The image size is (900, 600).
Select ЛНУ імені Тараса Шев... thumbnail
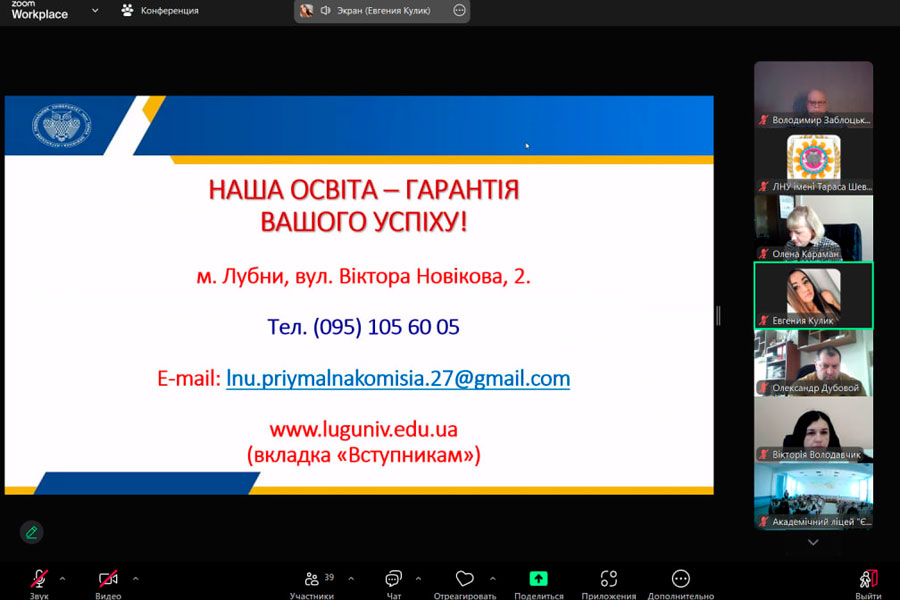(813, 161)
